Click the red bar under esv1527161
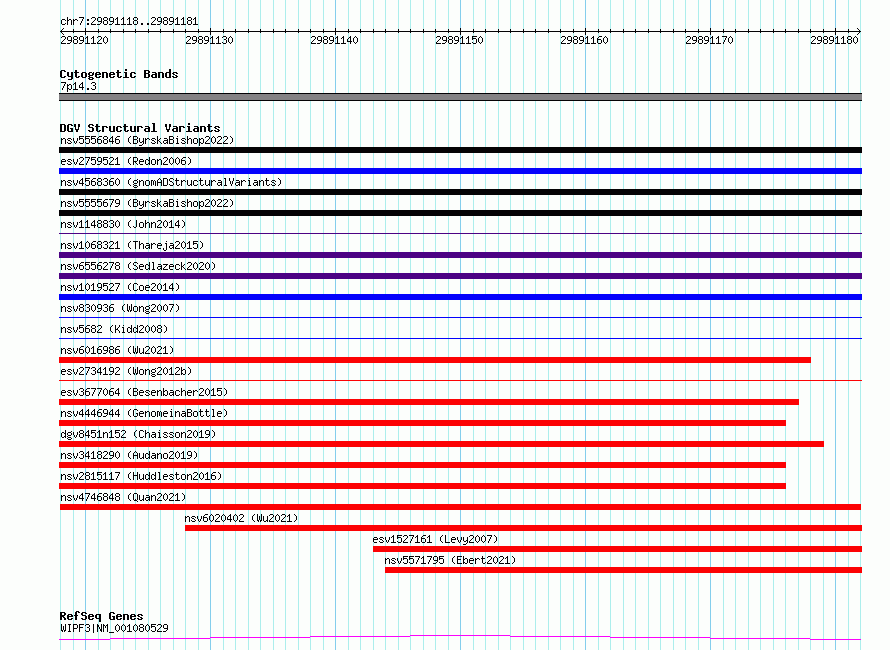Image resolution: width=890 pixels, height=650 pixels. [x=618, y=549]
